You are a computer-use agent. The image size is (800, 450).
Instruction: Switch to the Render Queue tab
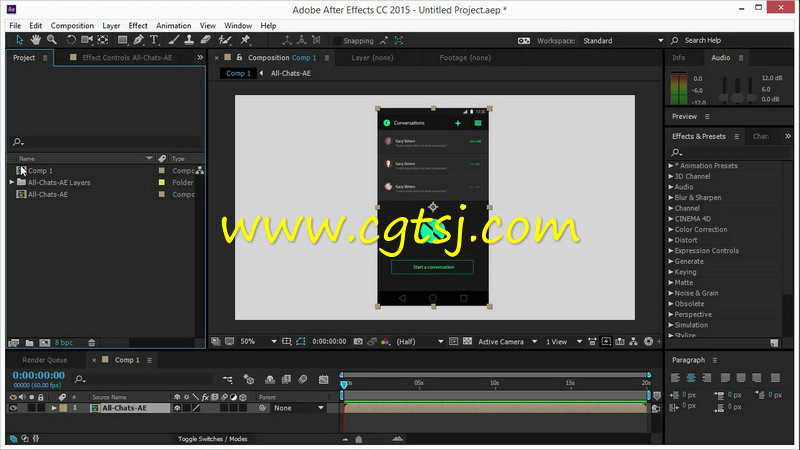coord(44,360)
